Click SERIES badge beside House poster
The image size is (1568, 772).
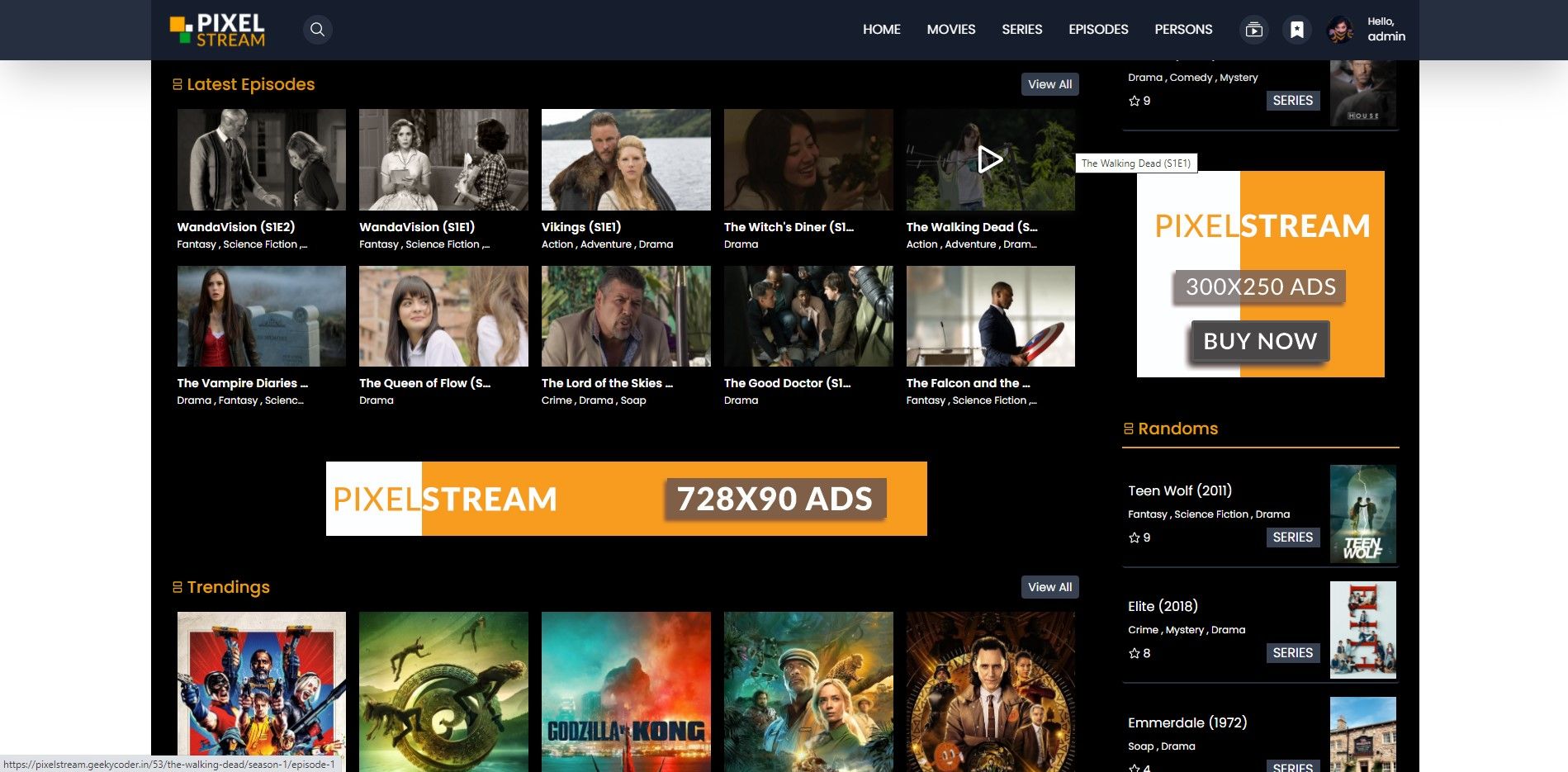(x=1293, y=101)
